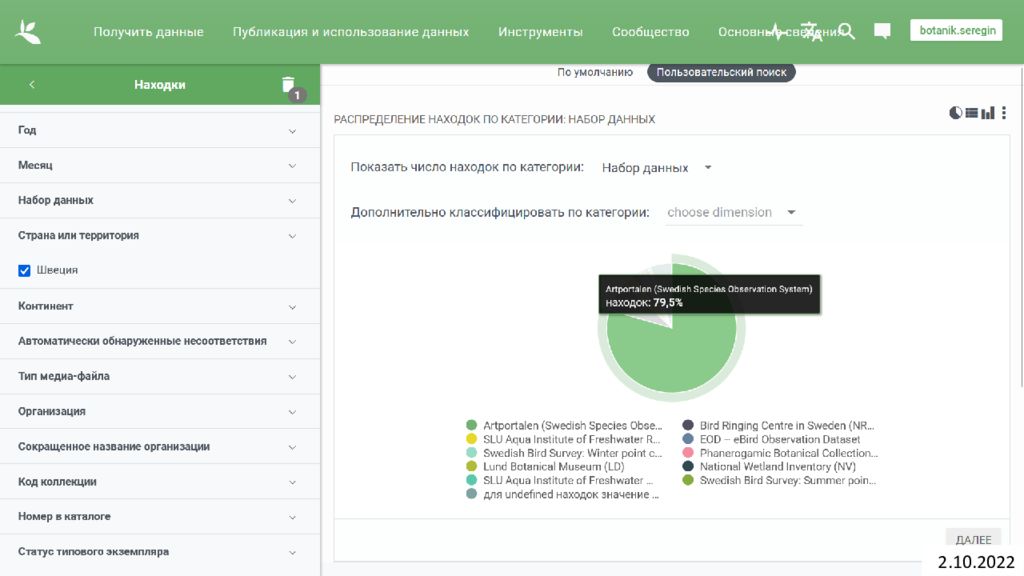This screenshot has width=1024, height=576.
Task: Open the language translation icon
Action: point(811,31)
